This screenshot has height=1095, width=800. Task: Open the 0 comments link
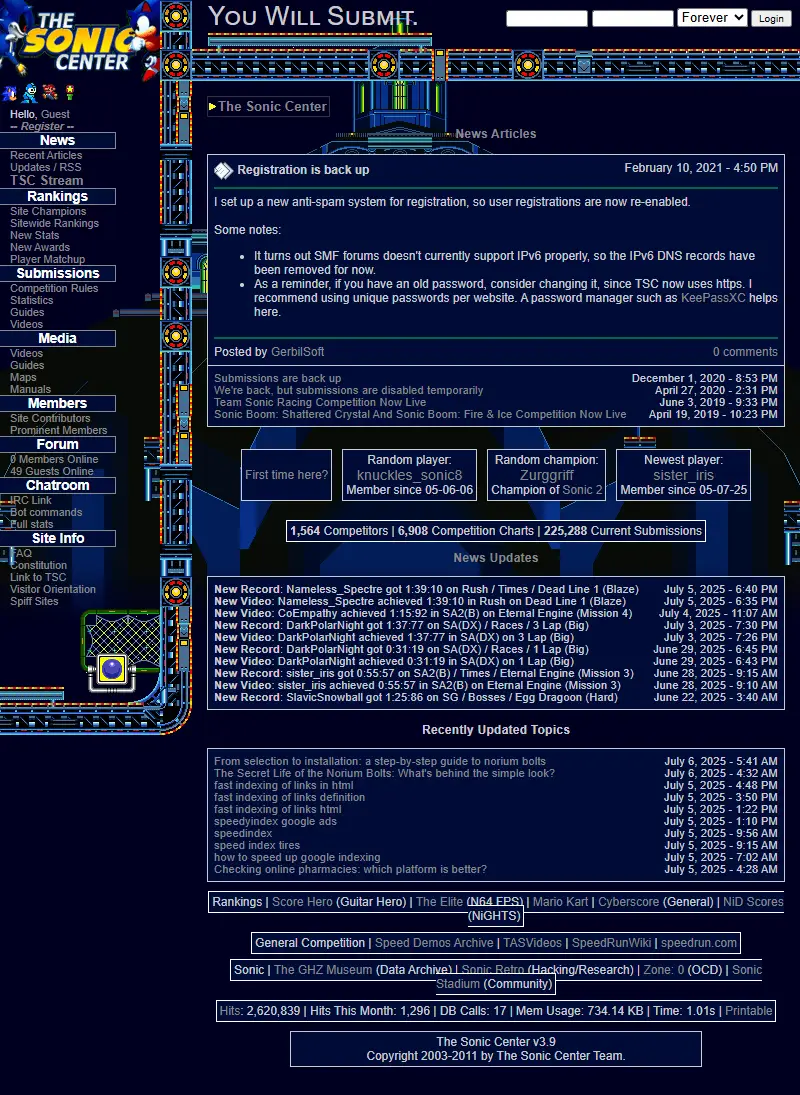[x=745, y=352]
